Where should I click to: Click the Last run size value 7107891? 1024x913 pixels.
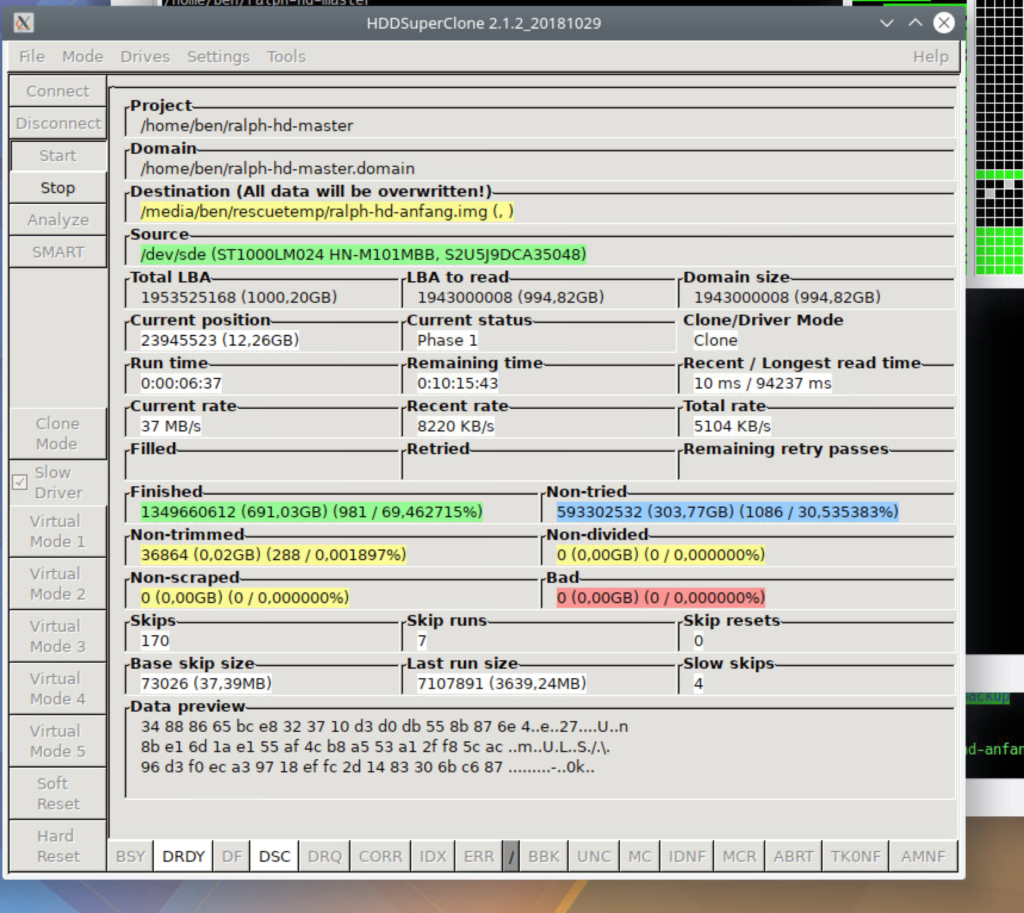[502, 684]
